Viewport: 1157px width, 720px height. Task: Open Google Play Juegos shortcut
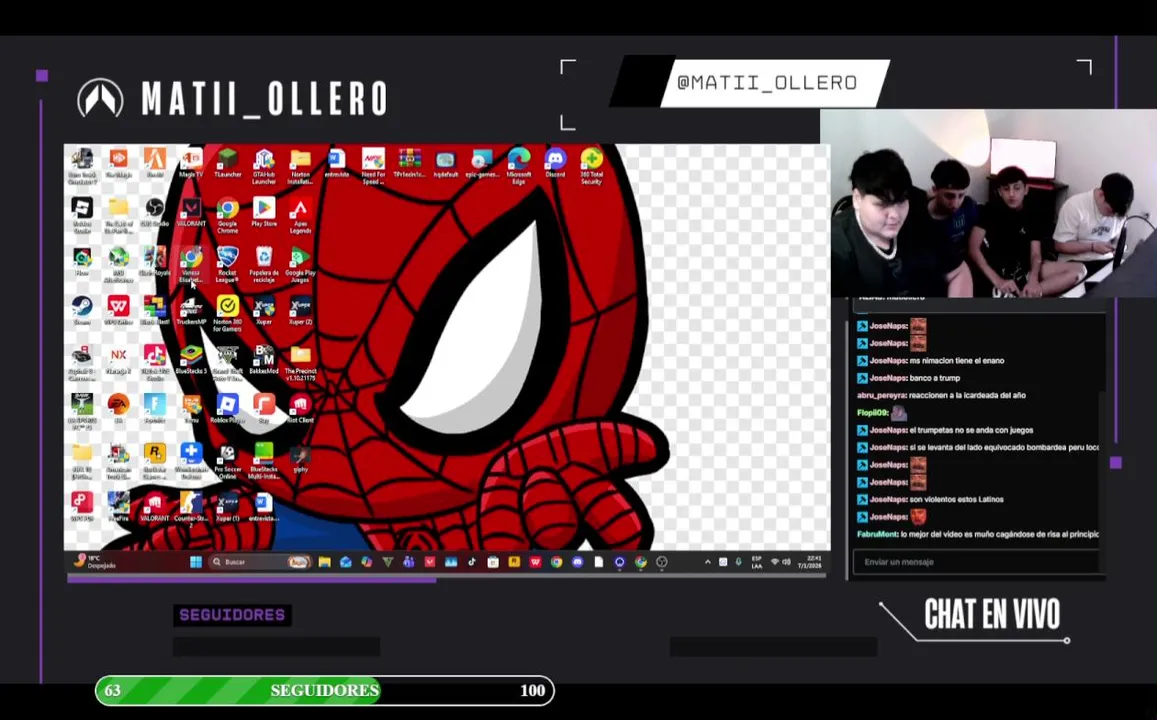pyautogui.click(x=300, y=264)
